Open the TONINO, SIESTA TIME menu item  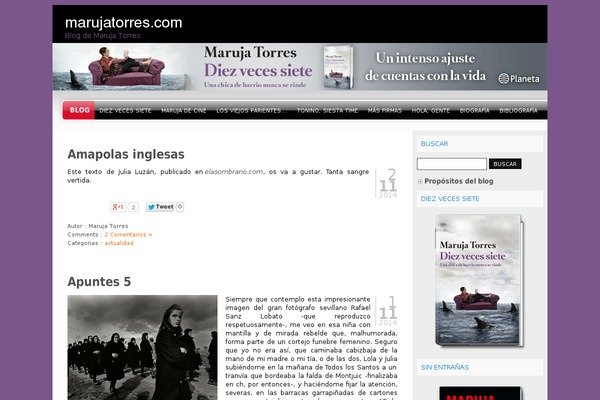point(327,111)
